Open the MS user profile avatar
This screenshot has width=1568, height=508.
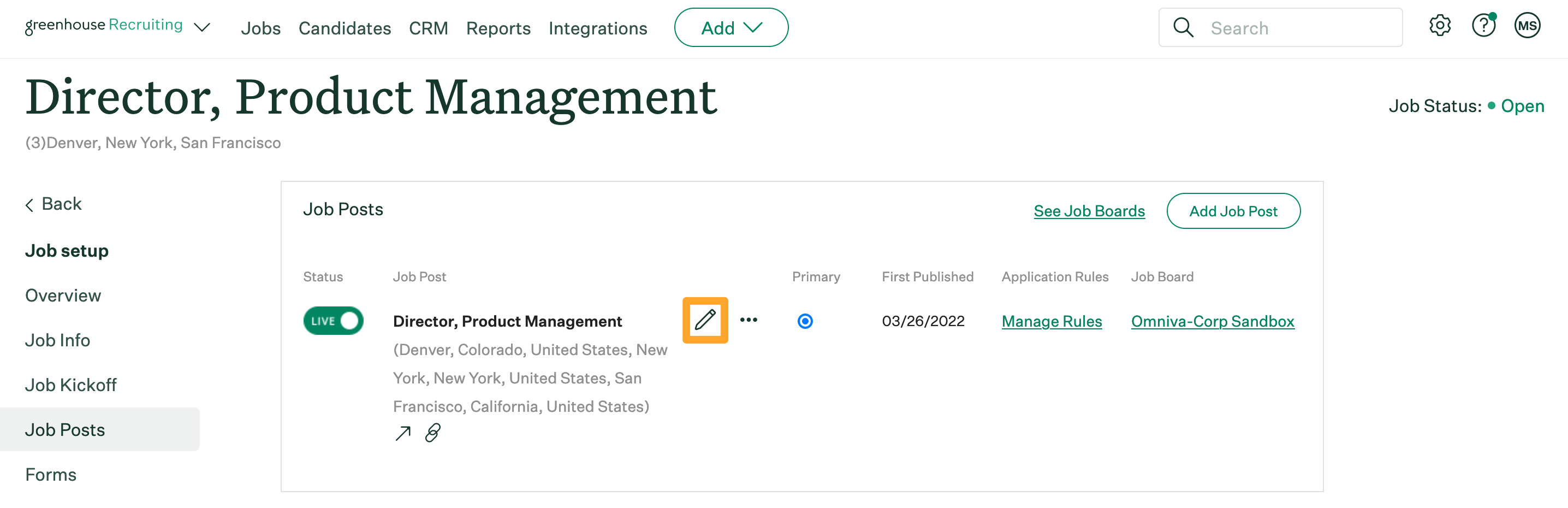(1527, 26)
